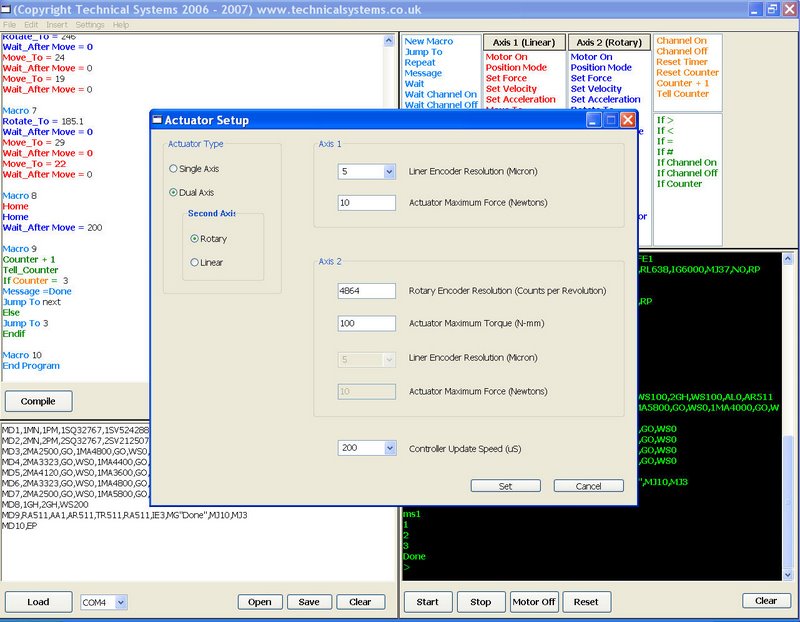Expand Controller Update Speed dropdown
Viewport: 800px width, 622px height.
(x=389, y=449)
